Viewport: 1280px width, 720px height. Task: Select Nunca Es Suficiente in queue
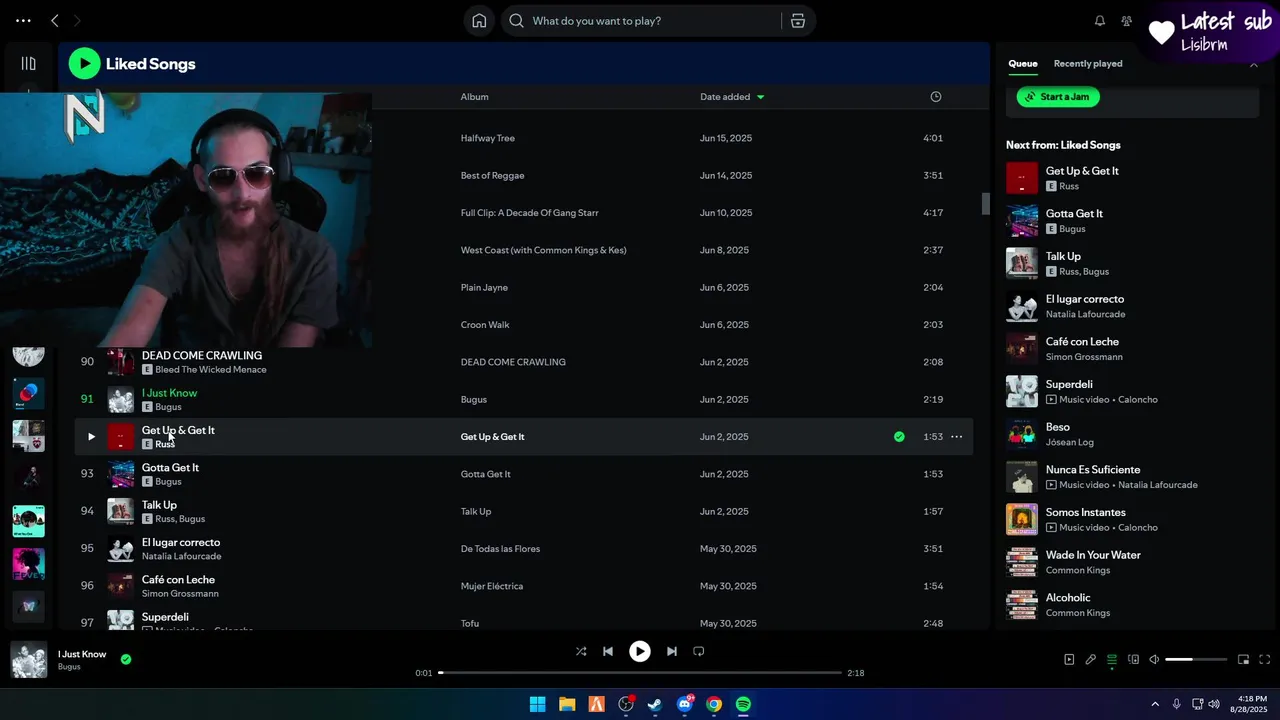[x=1132, y=476]
